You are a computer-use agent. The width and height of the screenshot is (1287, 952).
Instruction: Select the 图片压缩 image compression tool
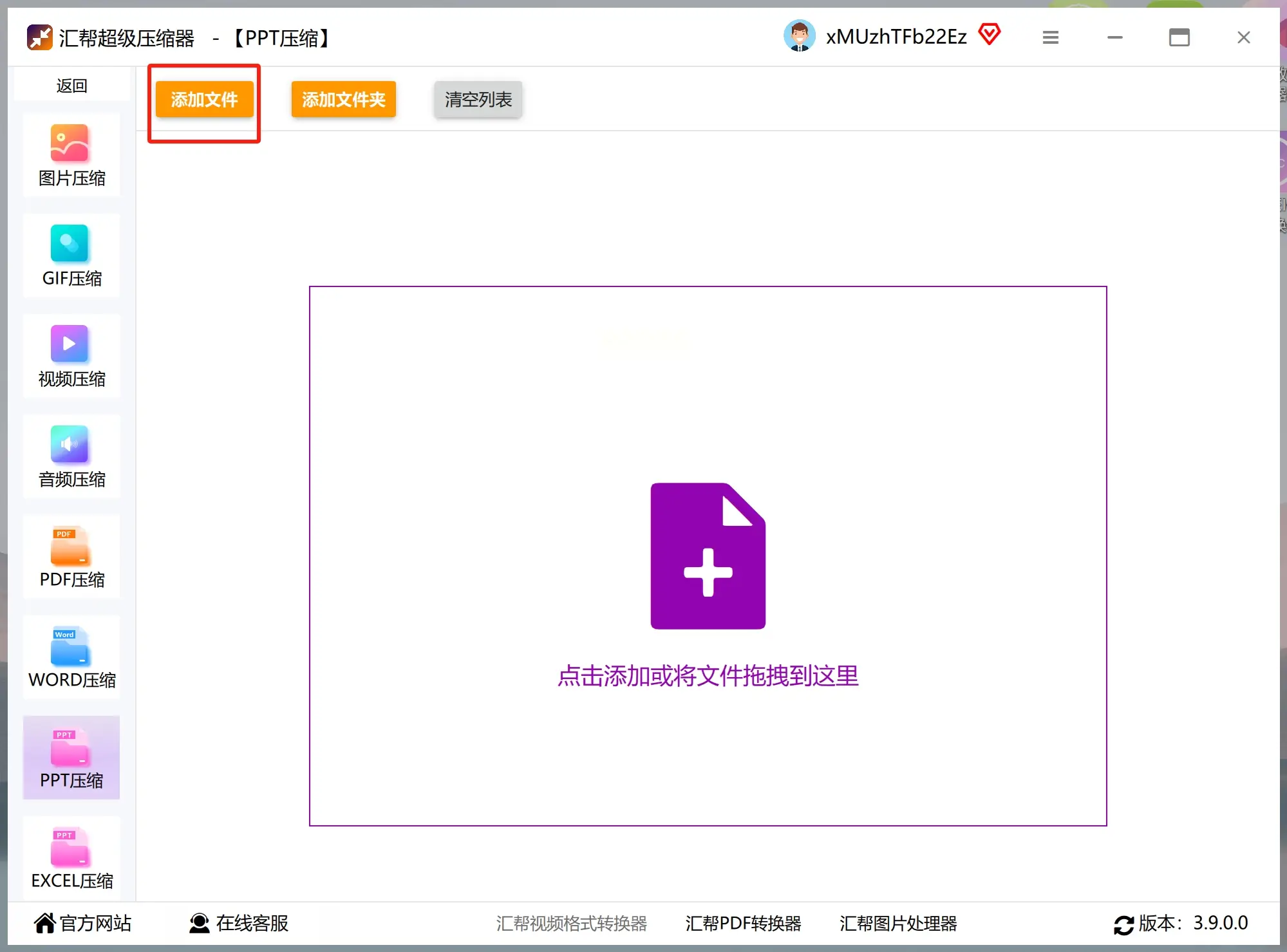tap(71, 154)
